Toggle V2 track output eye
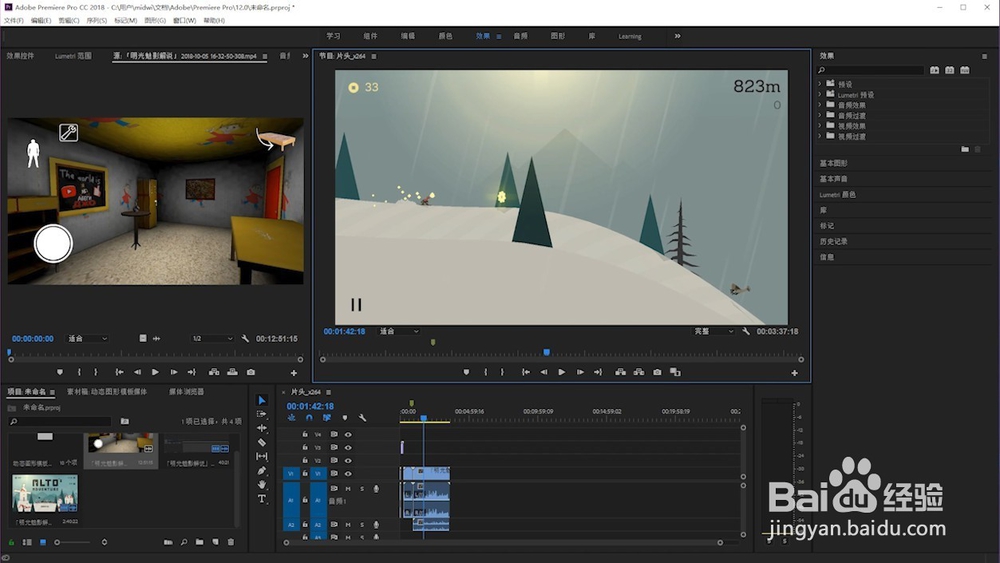The width and height of the screenshot is (1000, 563). coord(348,460)
